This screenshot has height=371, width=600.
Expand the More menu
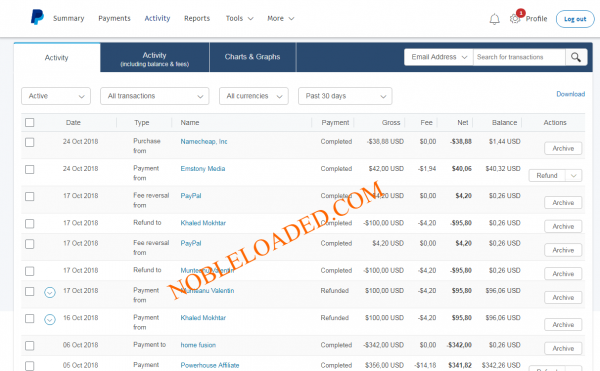click(280, 18)
